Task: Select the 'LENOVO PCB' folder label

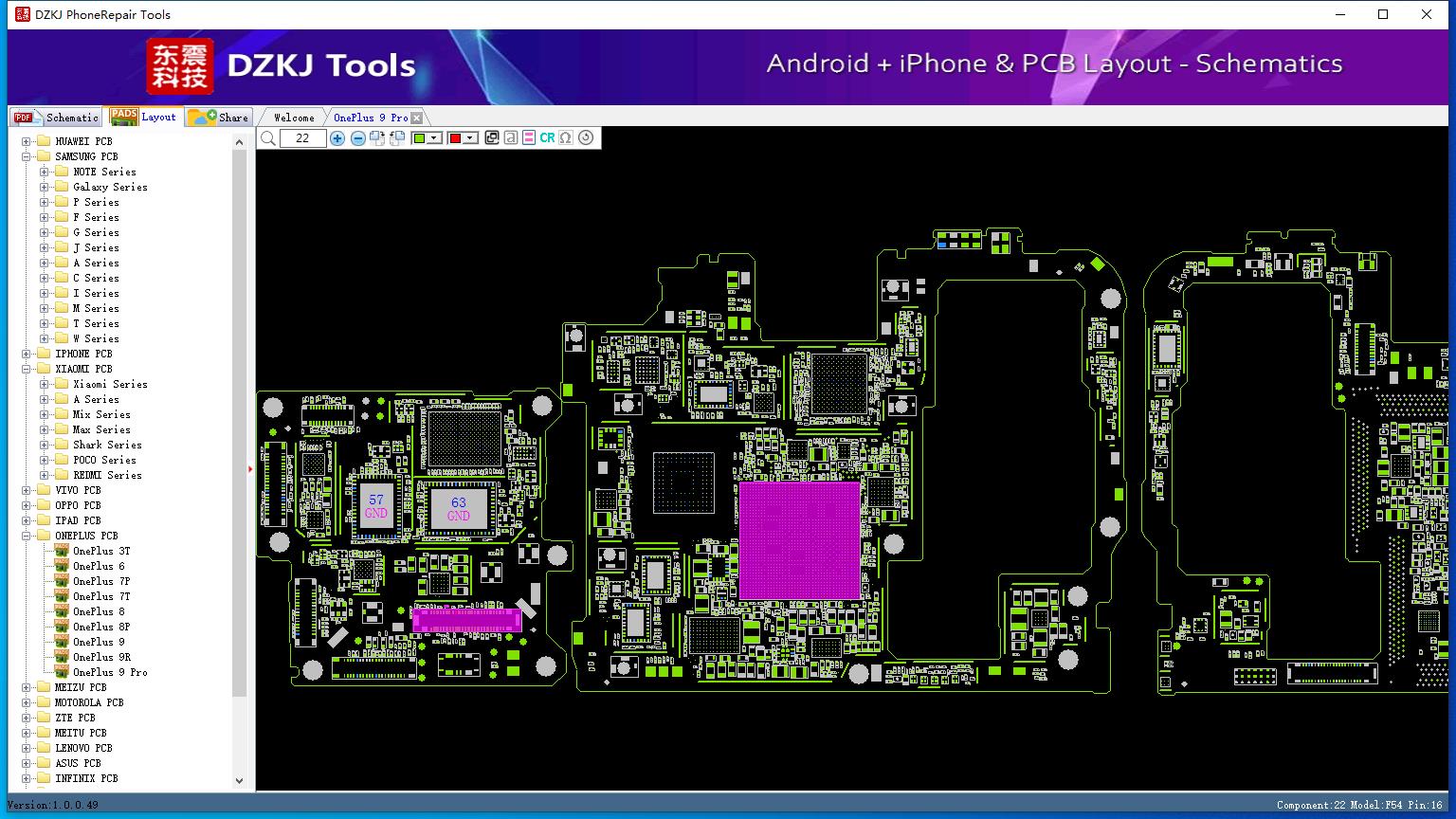Action: tap(83, 748)
